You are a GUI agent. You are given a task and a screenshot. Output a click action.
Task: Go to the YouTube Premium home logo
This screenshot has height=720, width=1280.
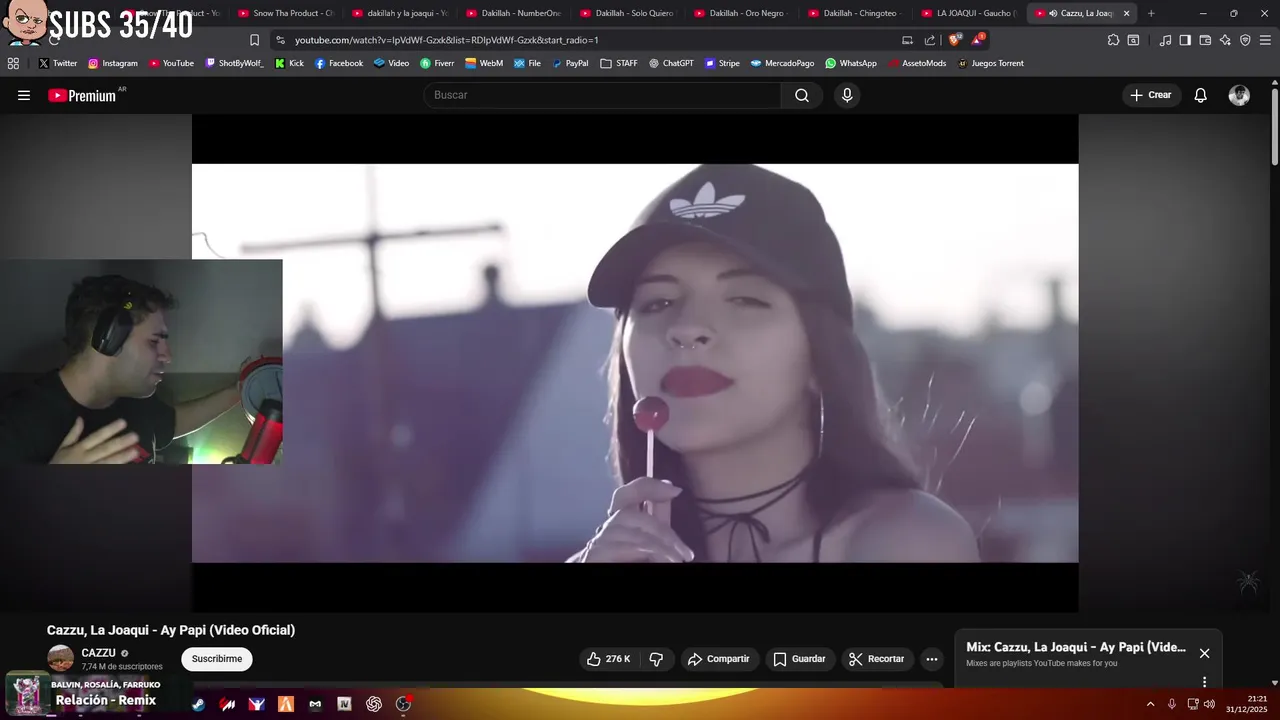(x=83, y=95)
